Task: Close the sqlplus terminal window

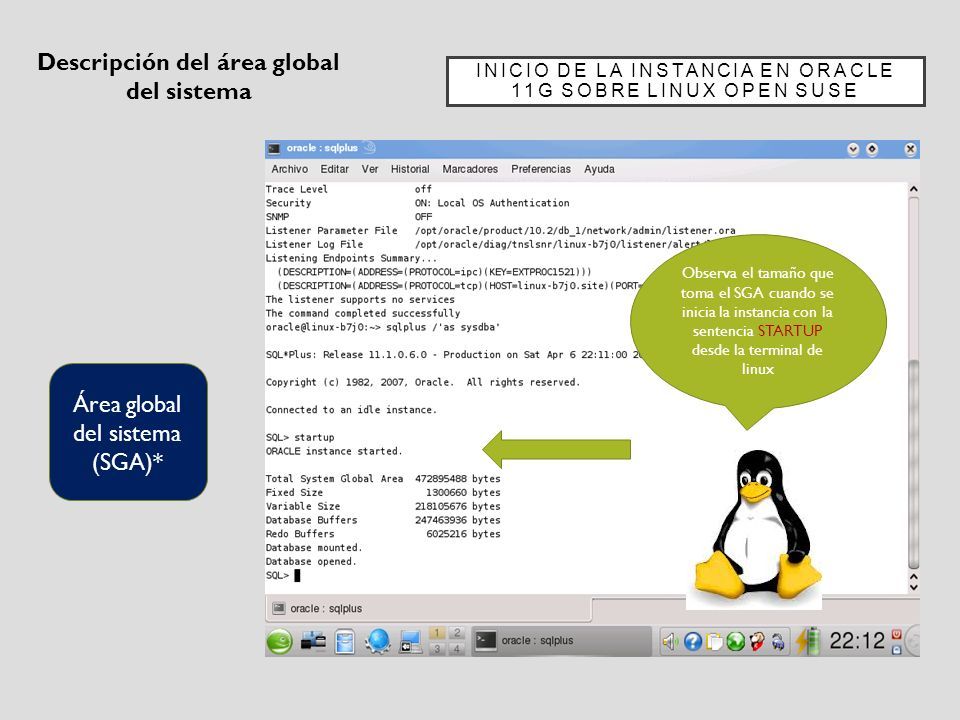Action: coord(910,149)
